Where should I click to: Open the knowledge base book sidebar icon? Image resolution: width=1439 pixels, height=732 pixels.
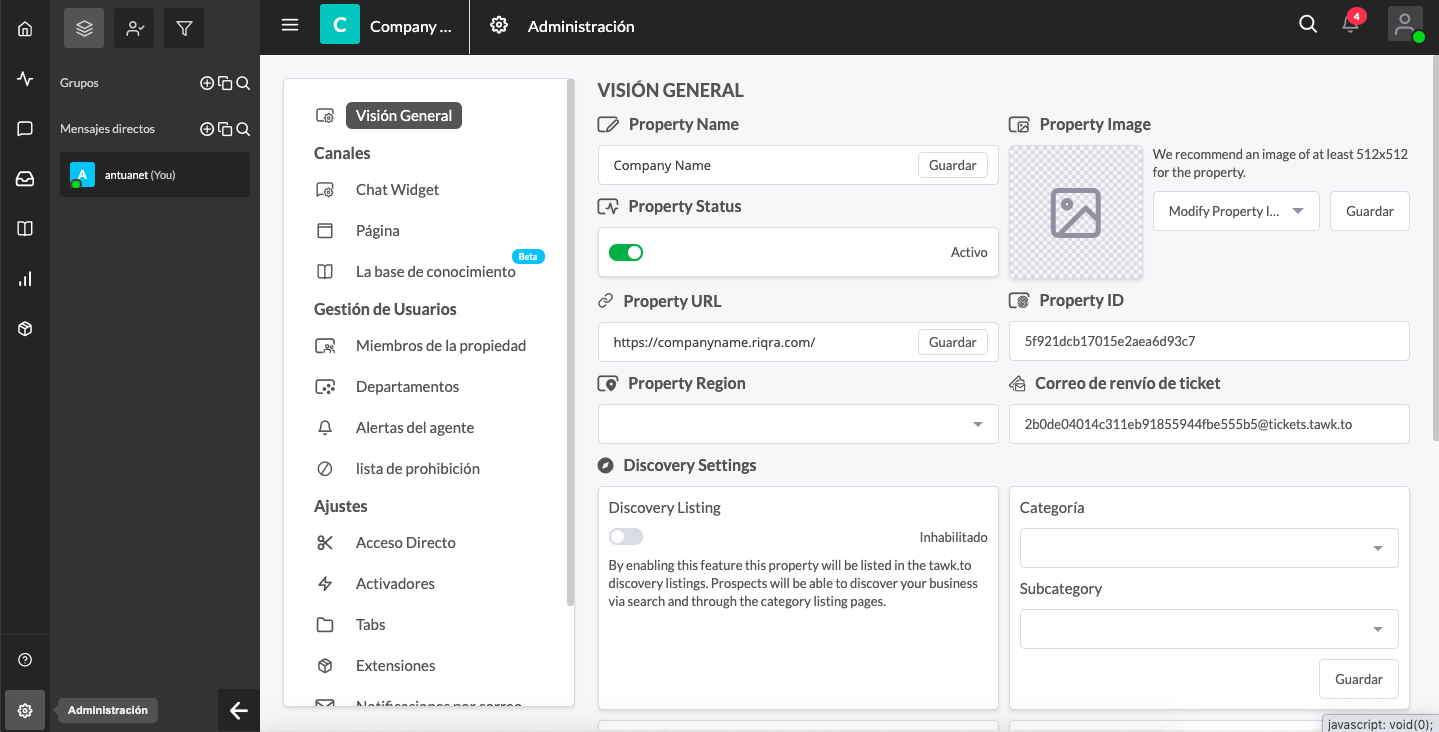(x=25, y=228)
